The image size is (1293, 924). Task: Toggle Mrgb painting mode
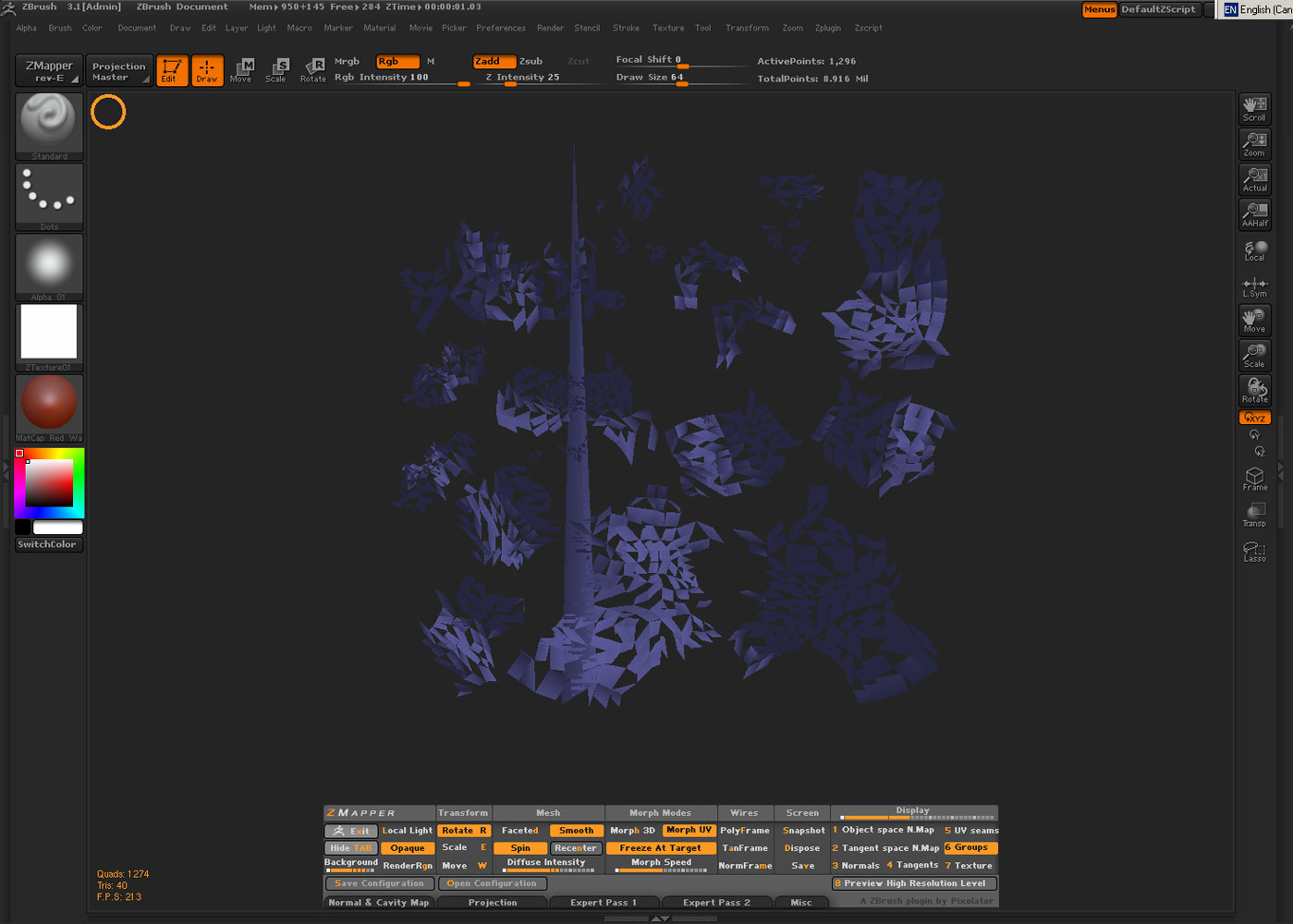pos(347,61)
